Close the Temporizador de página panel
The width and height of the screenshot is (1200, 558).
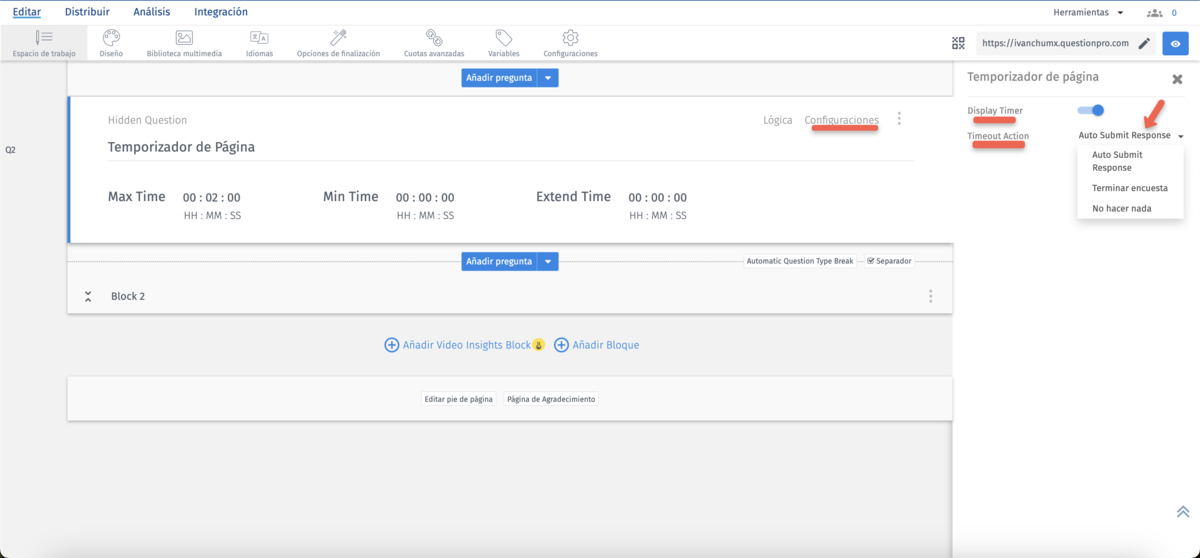pyautogui.click(x=1177, y=79)
